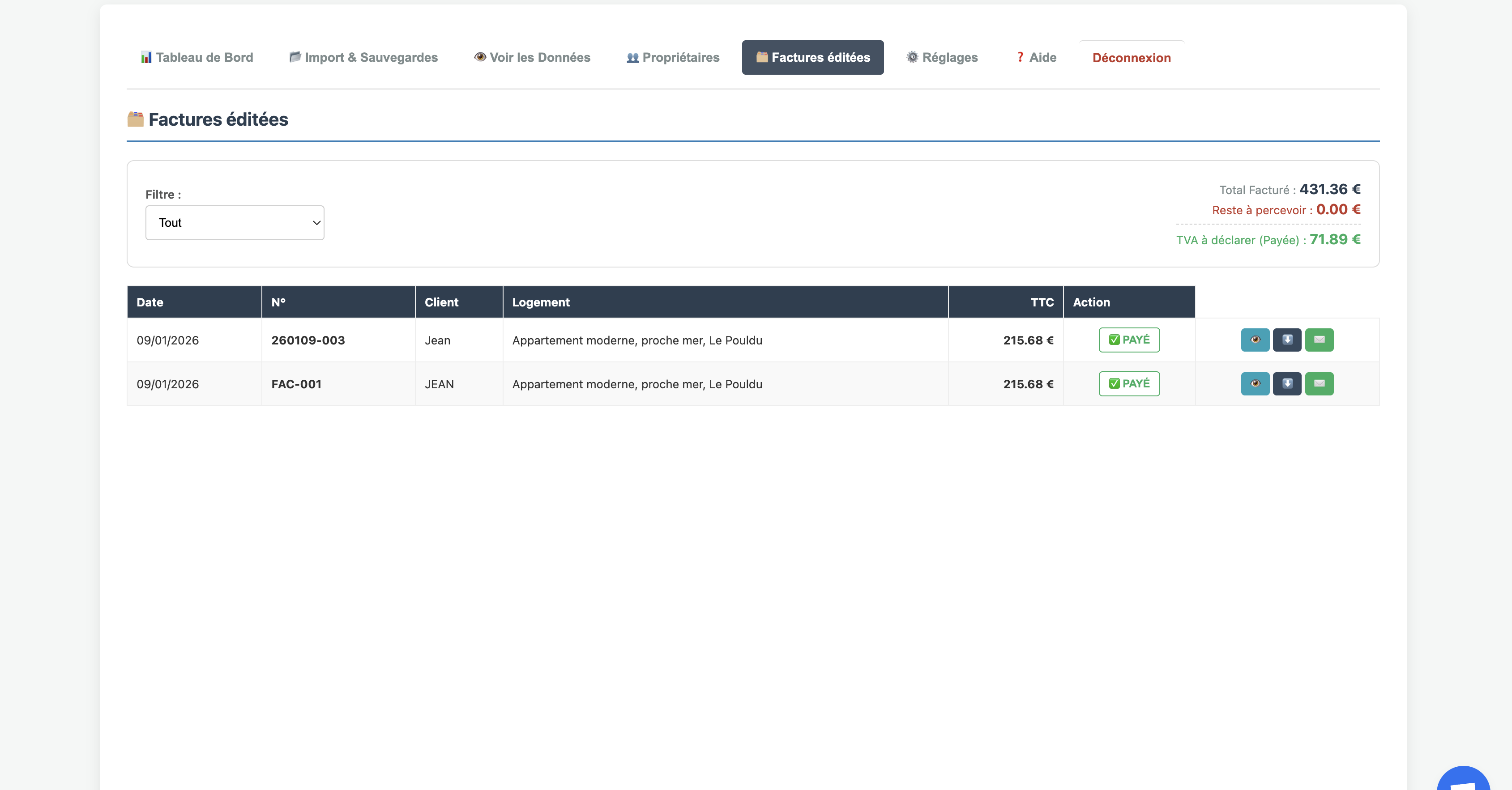Select the active Factures éditées tab

(812, 57)
